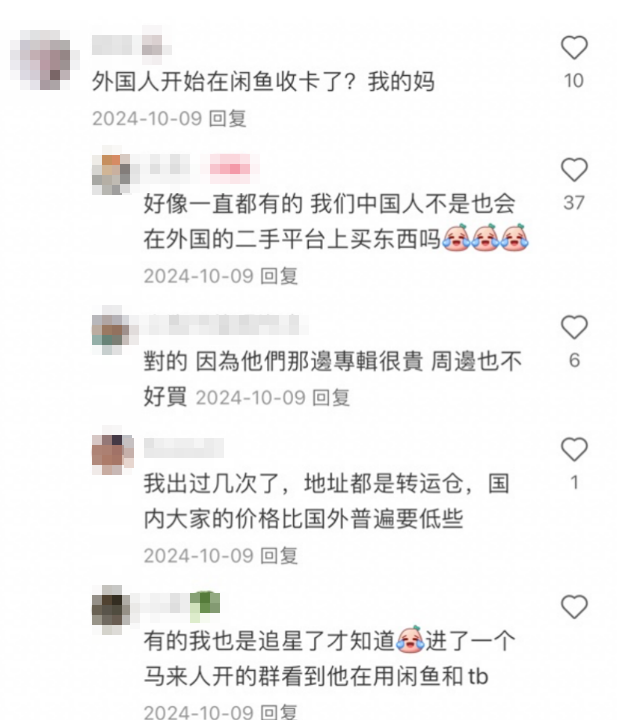
Task: Open avatar of the 對的 因為 commenter
Action: click(111, 332)
